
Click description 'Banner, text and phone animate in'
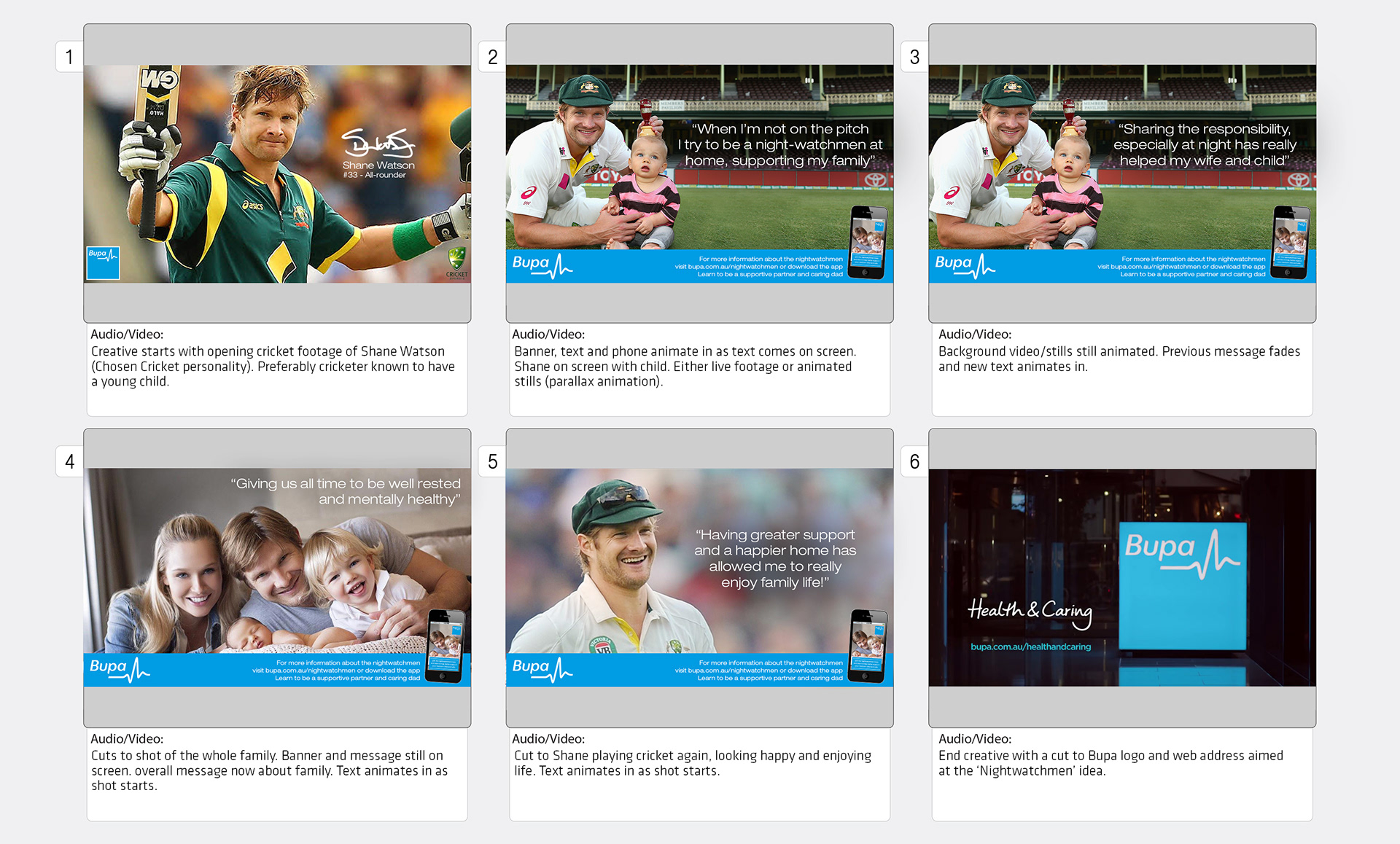click(685, 366)
